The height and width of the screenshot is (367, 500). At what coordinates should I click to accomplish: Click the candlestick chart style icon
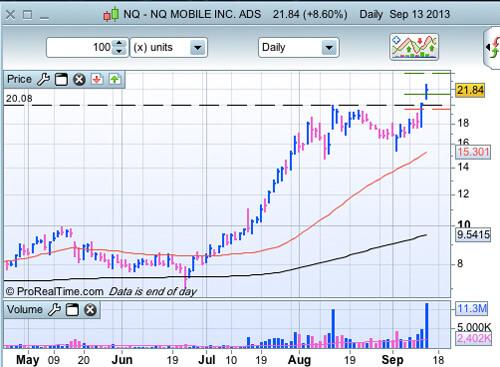tap(111, 14)
